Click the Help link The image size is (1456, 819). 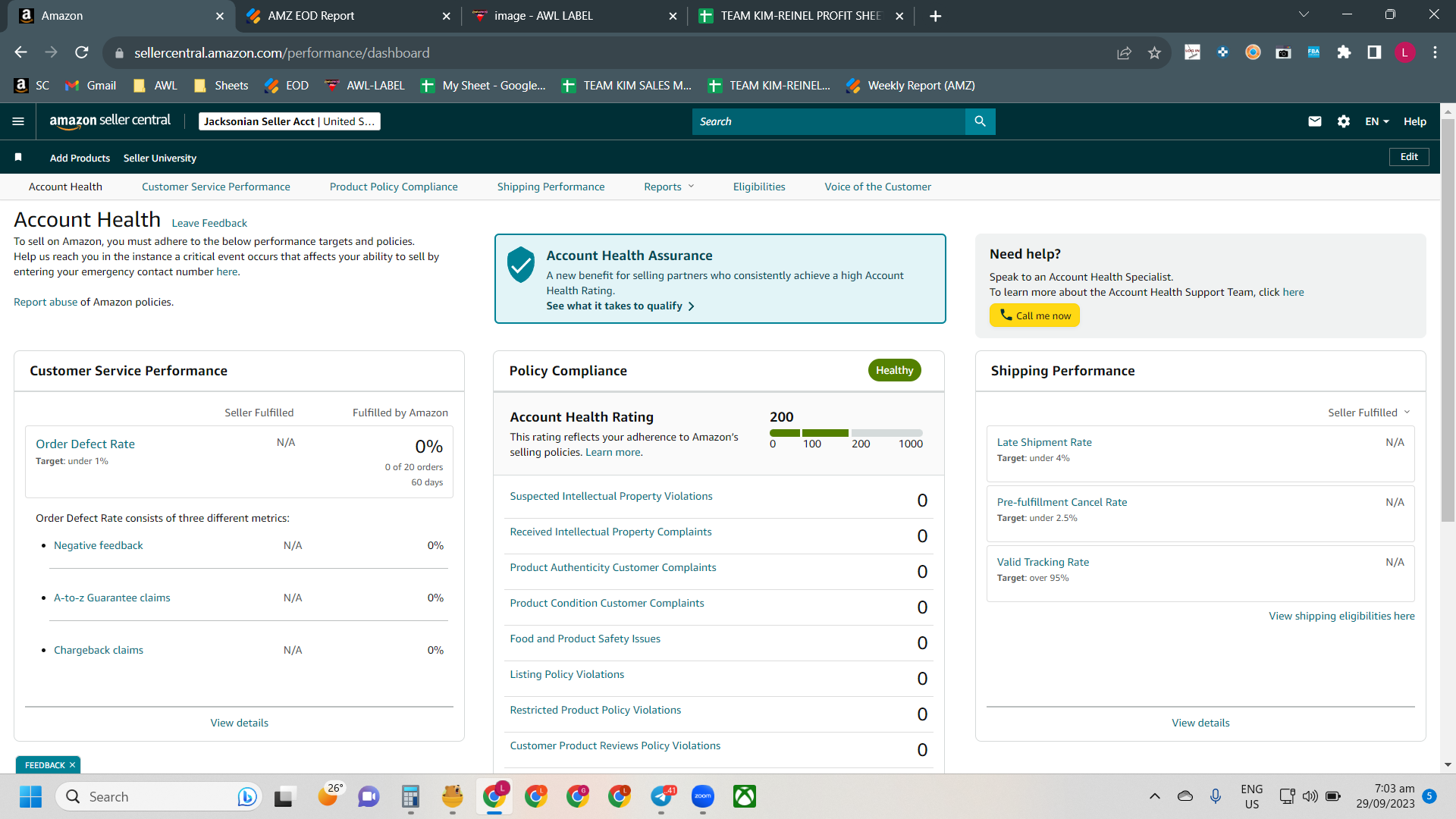click(x=1414, y=121)
